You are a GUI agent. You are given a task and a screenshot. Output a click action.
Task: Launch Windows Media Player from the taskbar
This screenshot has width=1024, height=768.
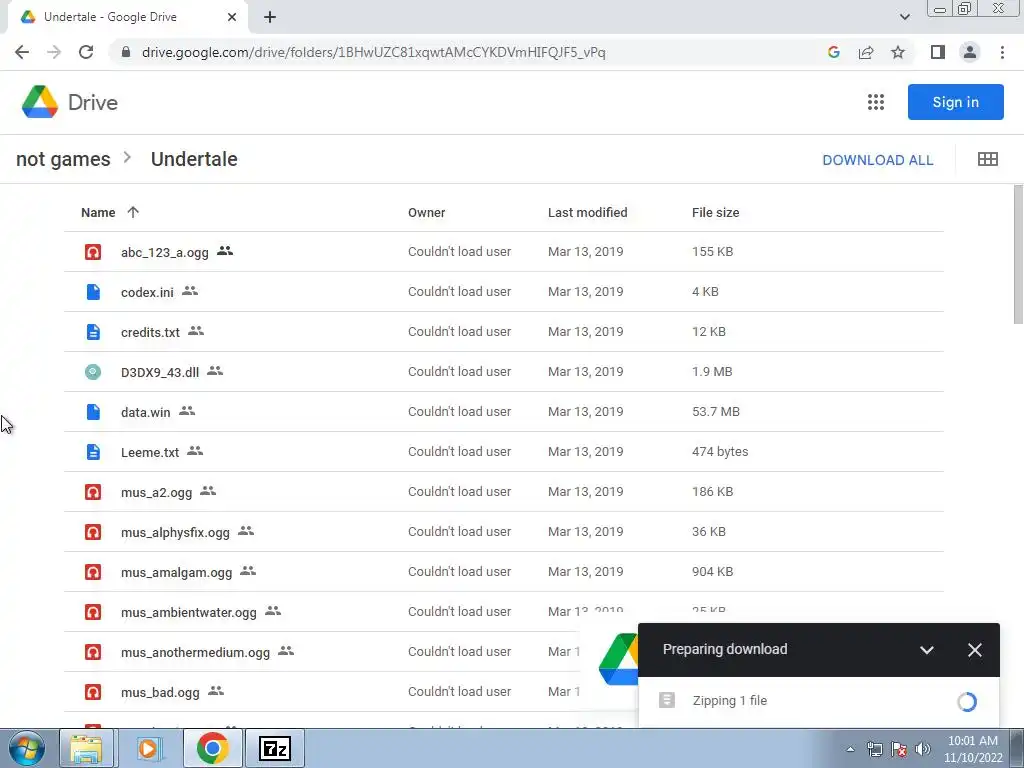149,748
